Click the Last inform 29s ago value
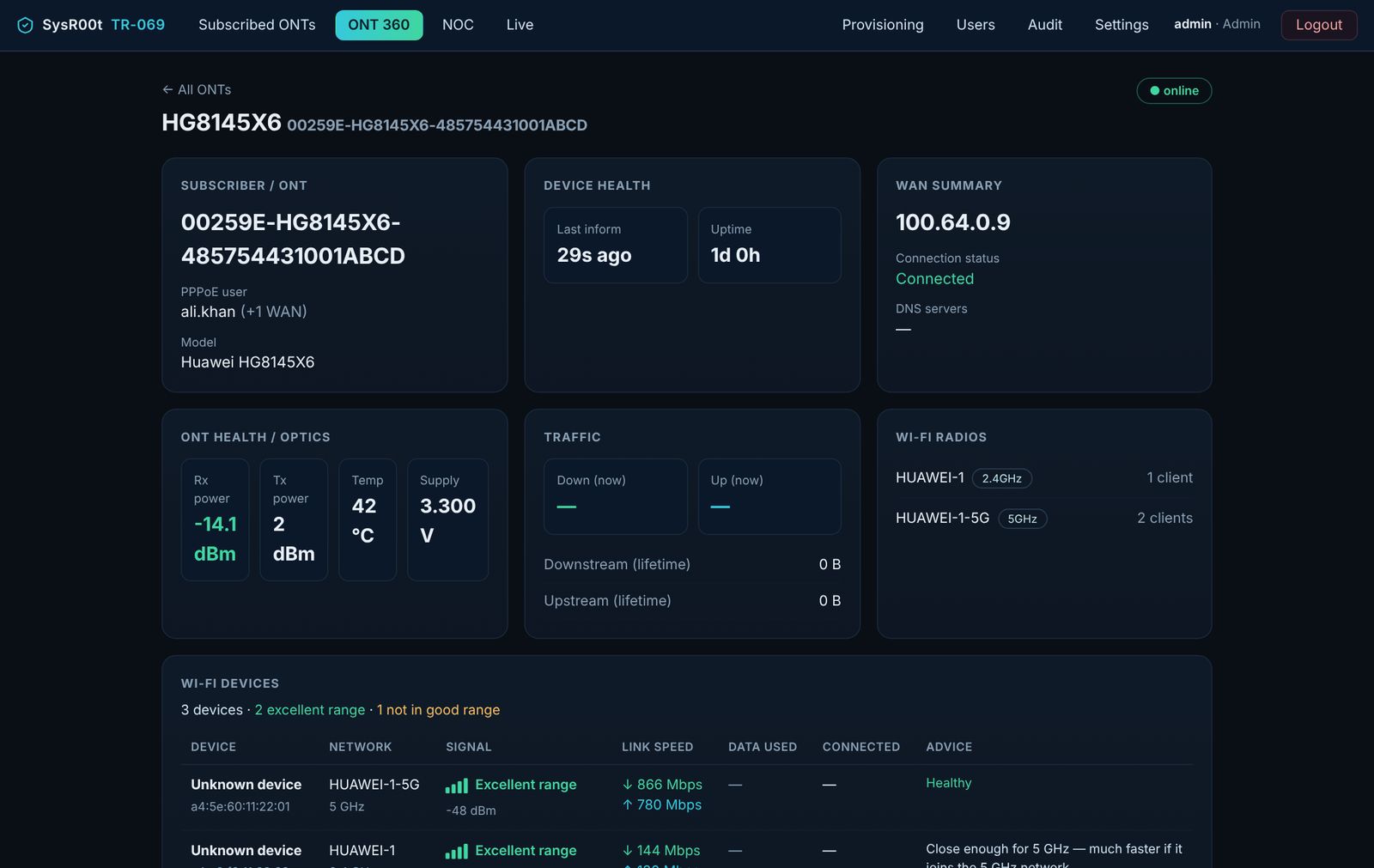1374x868 pixels. tap(594, 255)
